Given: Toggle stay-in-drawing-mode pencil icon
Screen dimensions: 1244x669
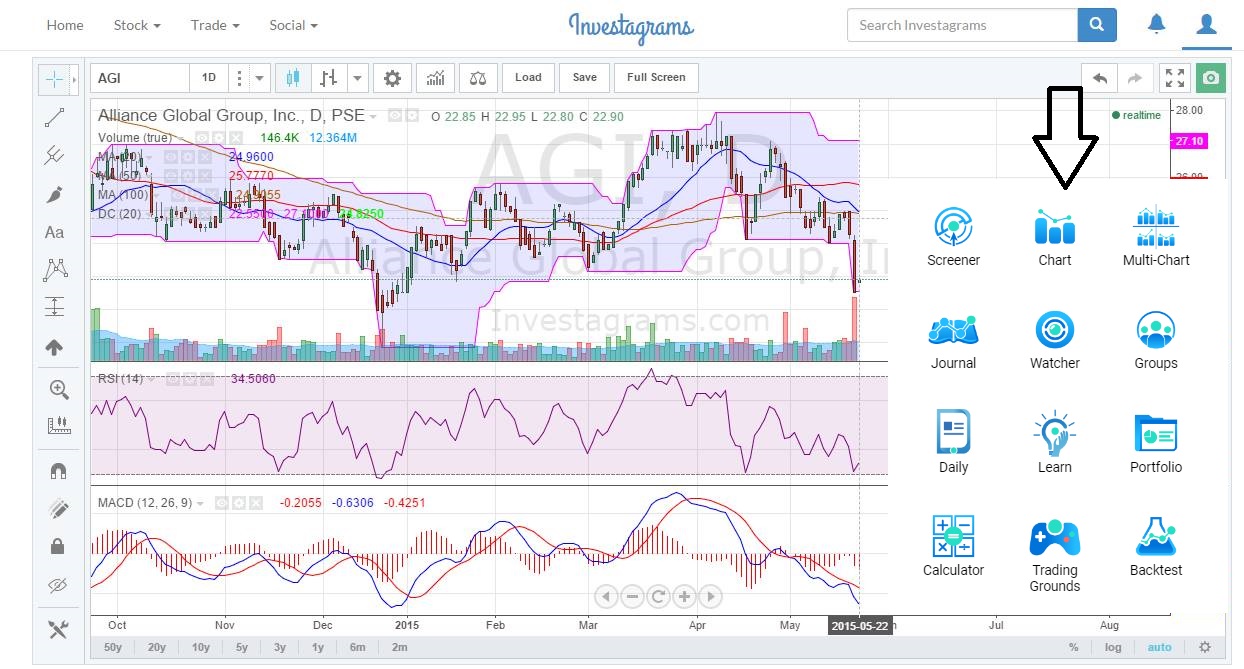Looking at the screenshot, I should click(58, 508).
